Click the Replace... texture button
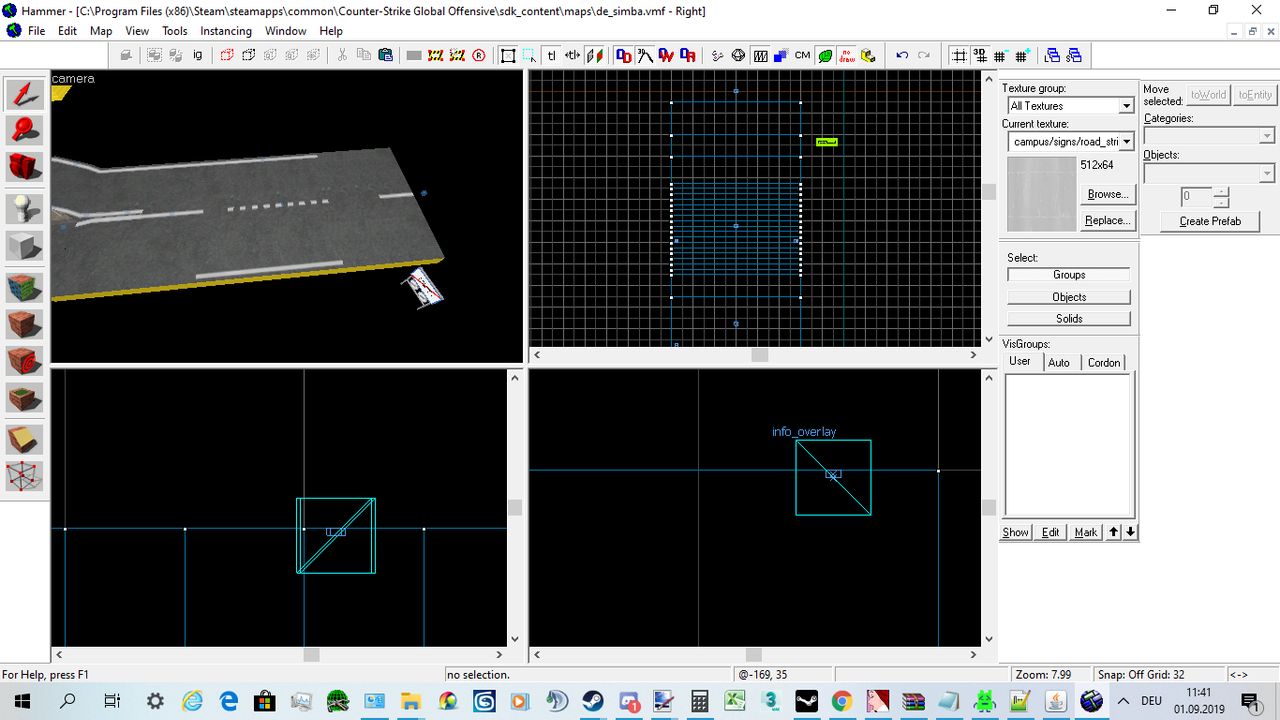 pos(1107,220)
